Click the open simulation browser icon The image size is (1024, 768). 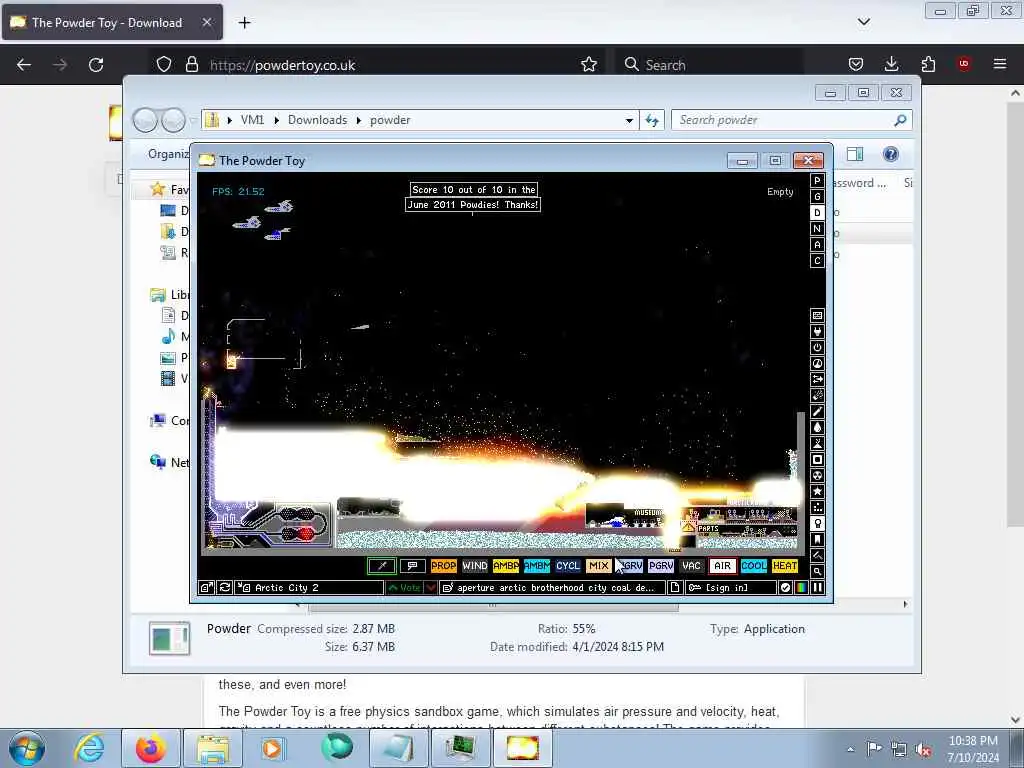point(206,588)
